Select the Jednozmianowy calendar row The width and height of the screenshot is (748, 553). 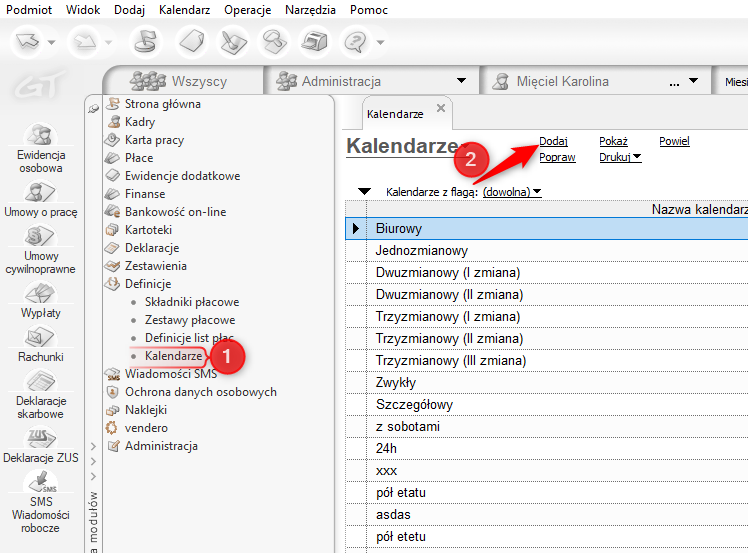(x=547, y=250)
